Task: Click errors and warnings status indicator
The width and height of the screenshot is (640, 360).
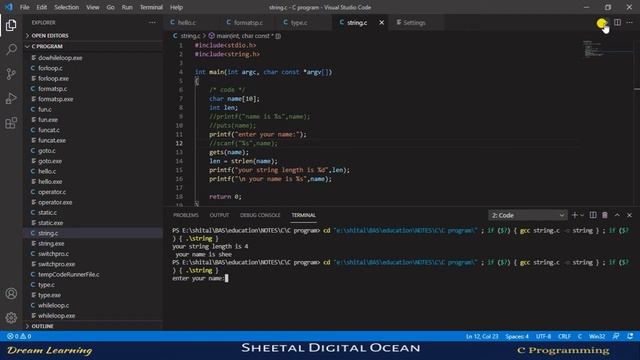Action: [19, 336]
